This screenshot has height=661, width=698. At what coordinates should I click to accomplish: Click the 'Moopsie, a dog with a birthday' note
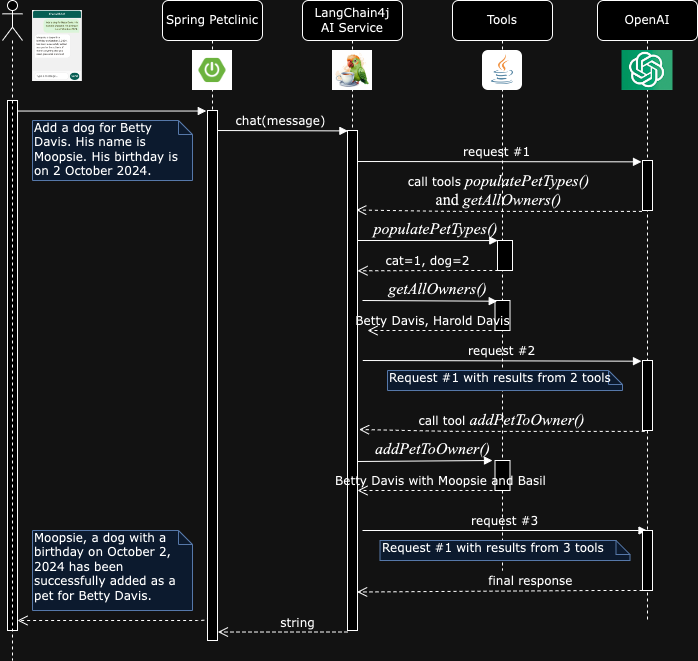coord(112,570)
